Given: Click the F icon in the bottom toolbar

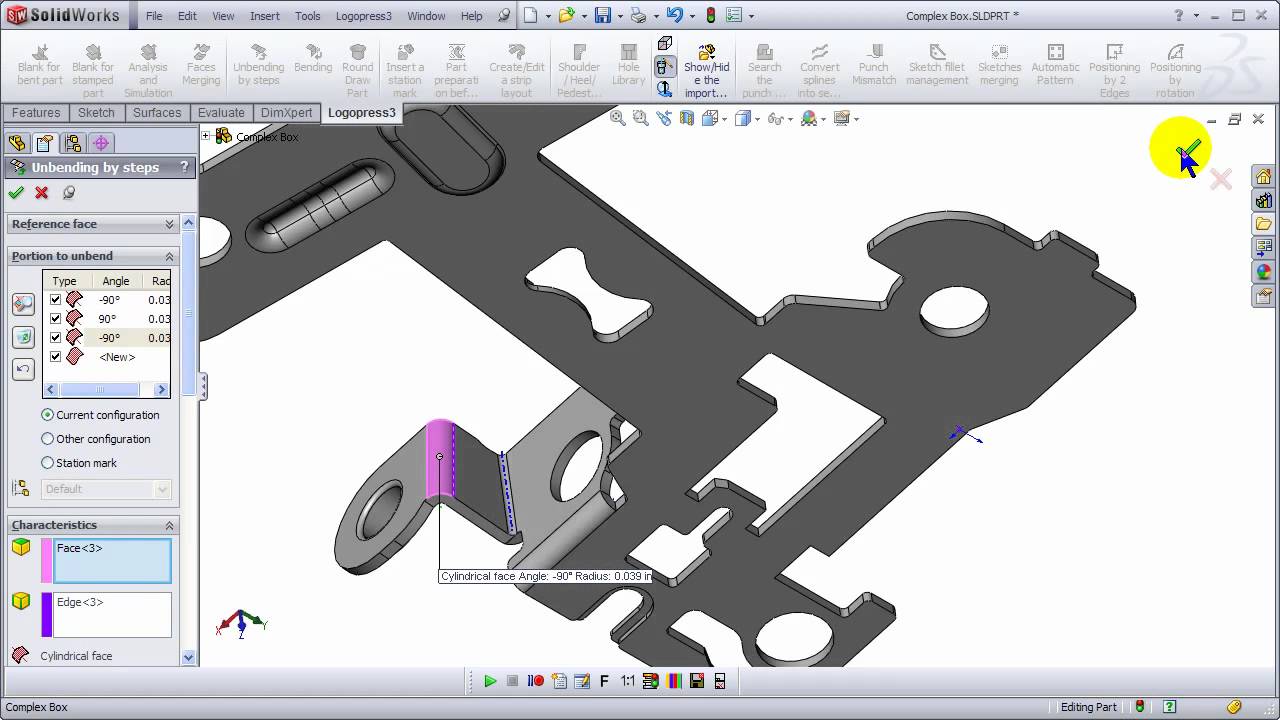Looking at the screenshot, I should click(x=604, y=681).
